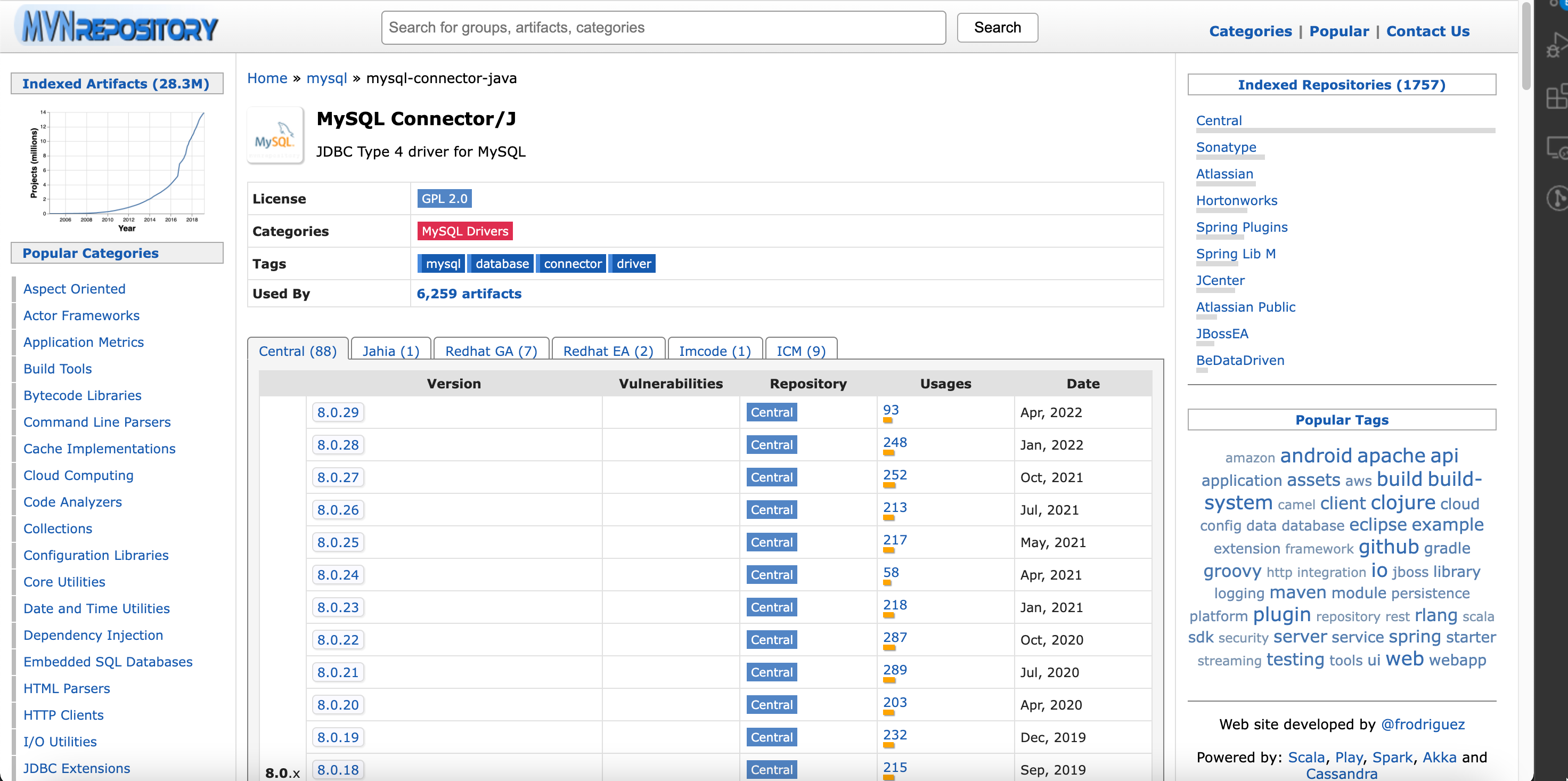The height and width of the screenshot is (781, 1568).
Task: Click the connector tag
Action: point(571,264)
